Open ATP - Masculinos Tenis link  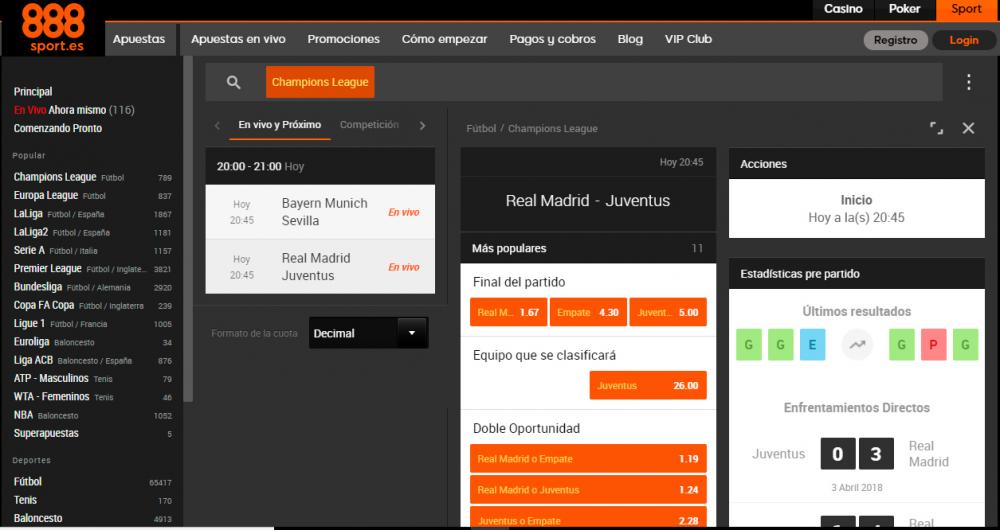(92, 378)
